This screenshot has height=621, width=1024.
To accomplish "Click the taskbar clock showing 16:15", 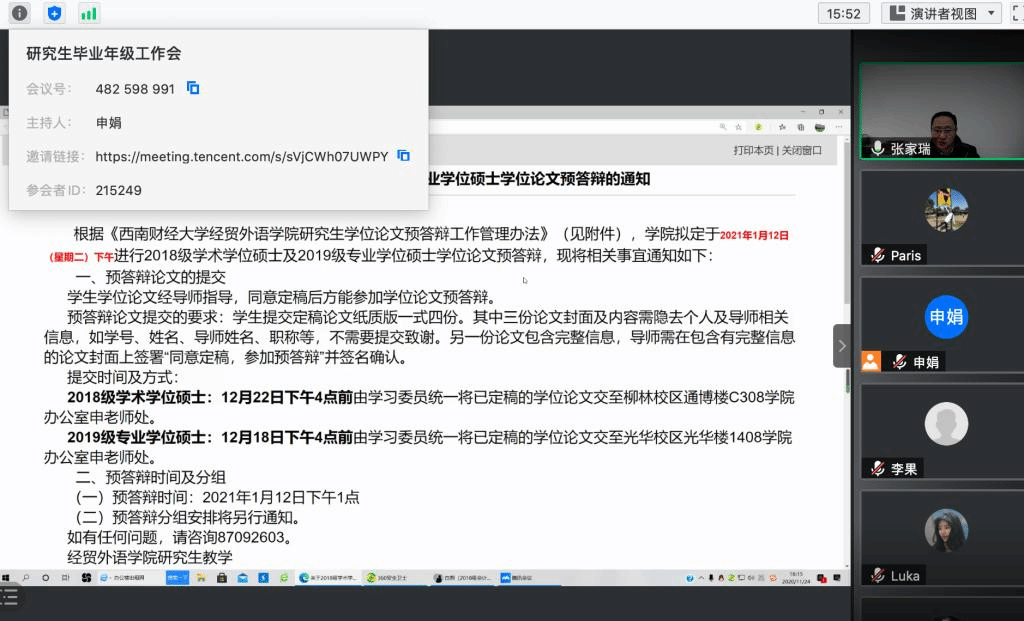I will [x=796, y=578].
